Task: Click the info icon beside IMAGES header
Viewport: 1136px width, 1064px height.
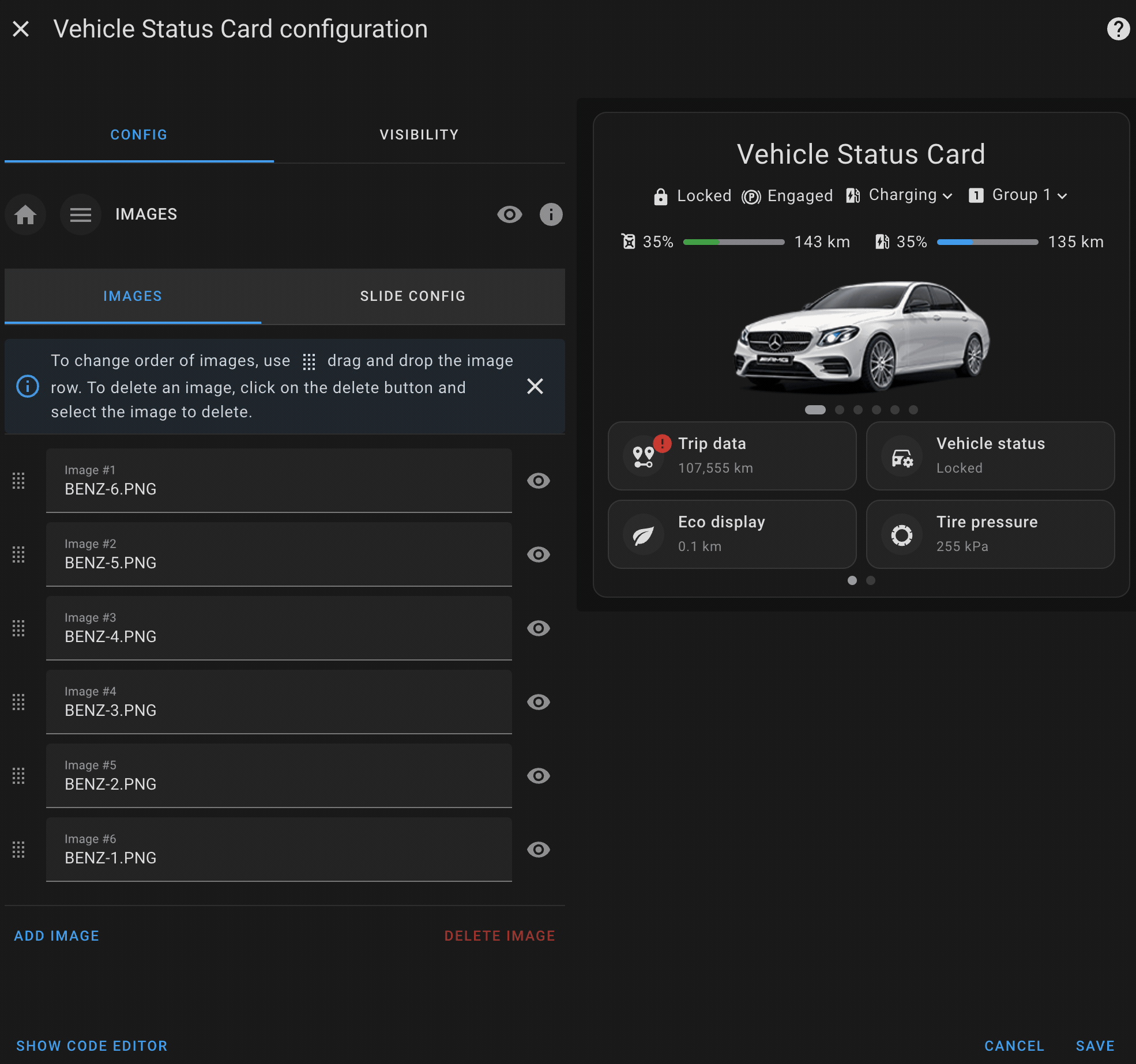Action: tap(551, 214)
